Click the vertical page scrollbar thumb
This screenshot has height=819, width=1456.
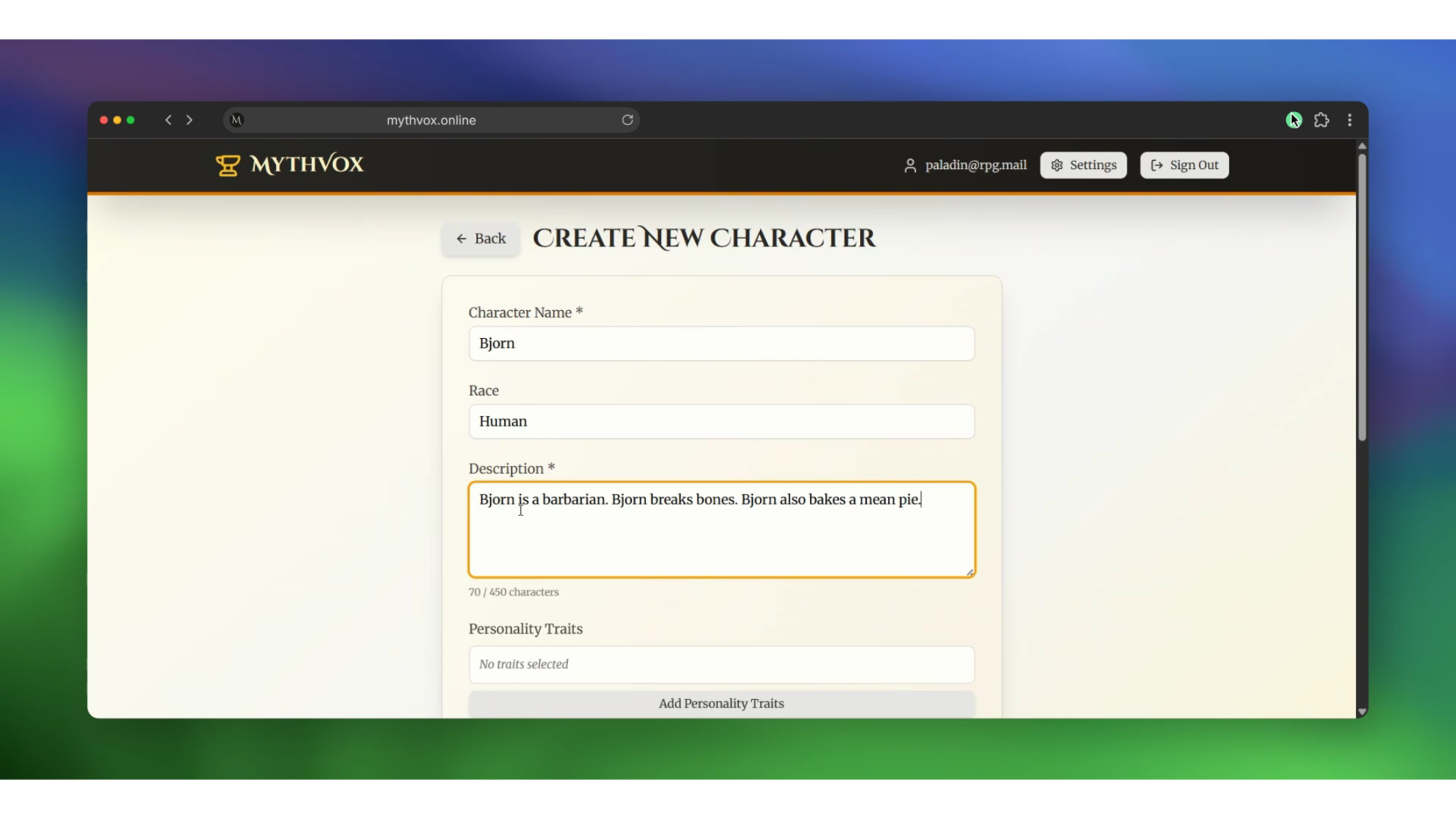1362,296
